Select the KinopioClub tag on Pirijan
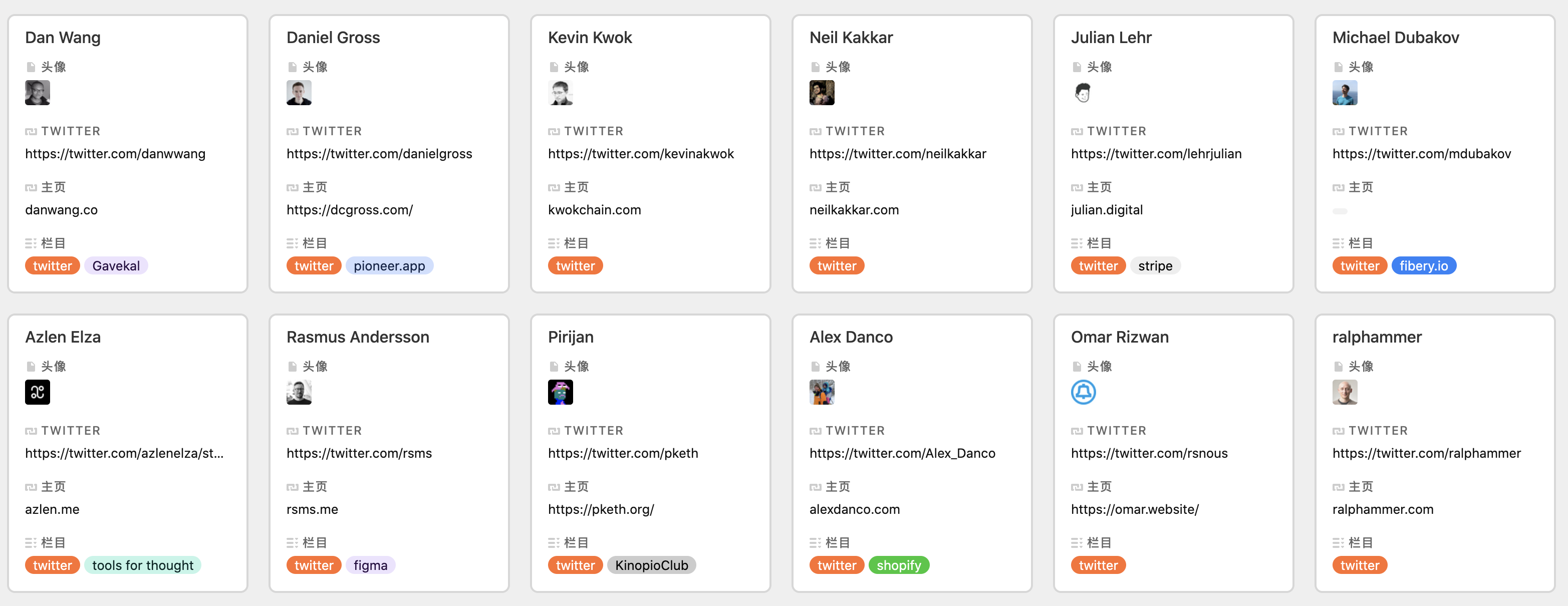The width and height of the screenshot is (1568, 606). point(651,565)
